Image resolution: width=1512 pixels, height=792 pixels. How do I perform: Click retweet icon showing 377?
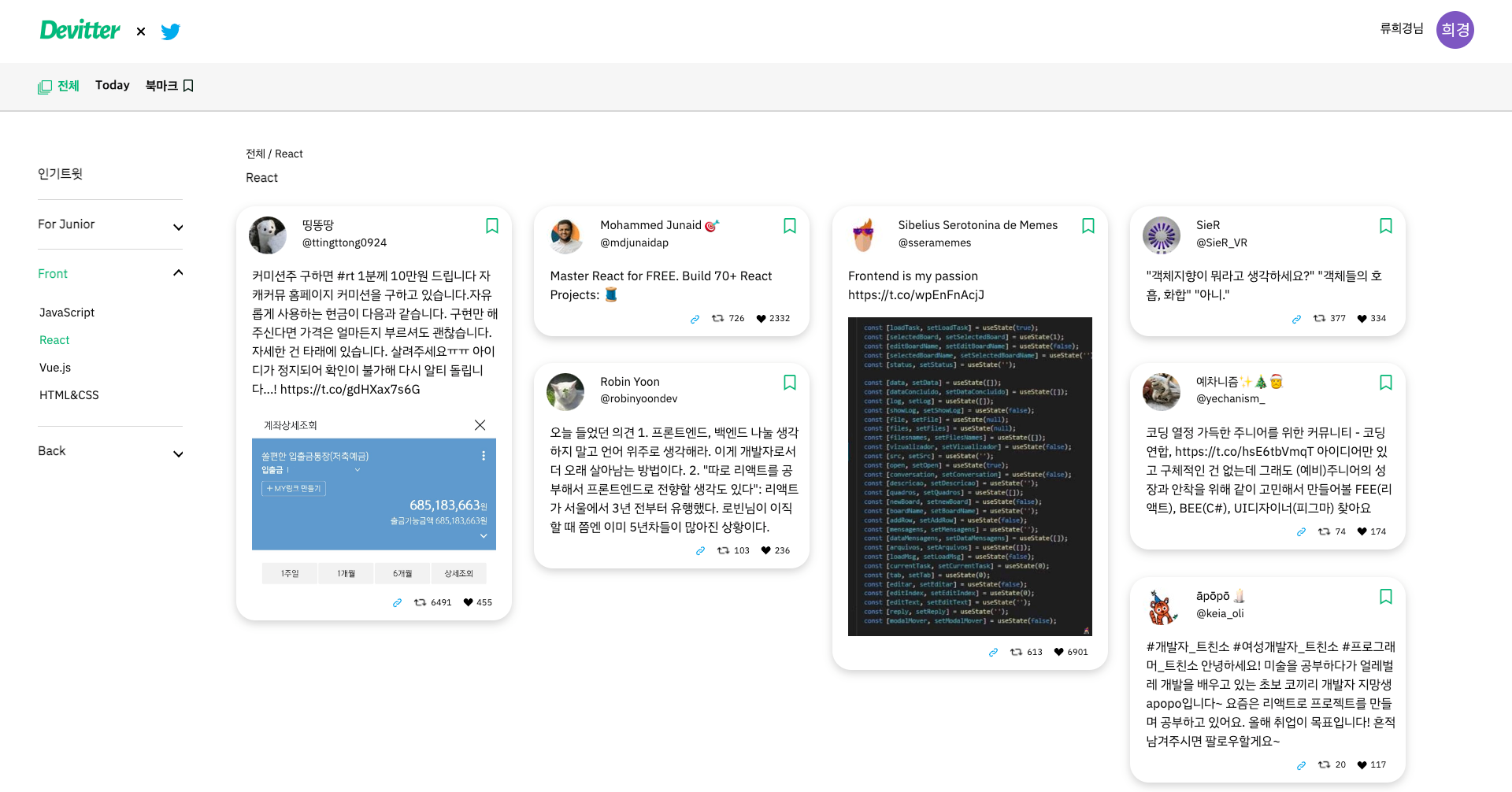coord(1319,318)
